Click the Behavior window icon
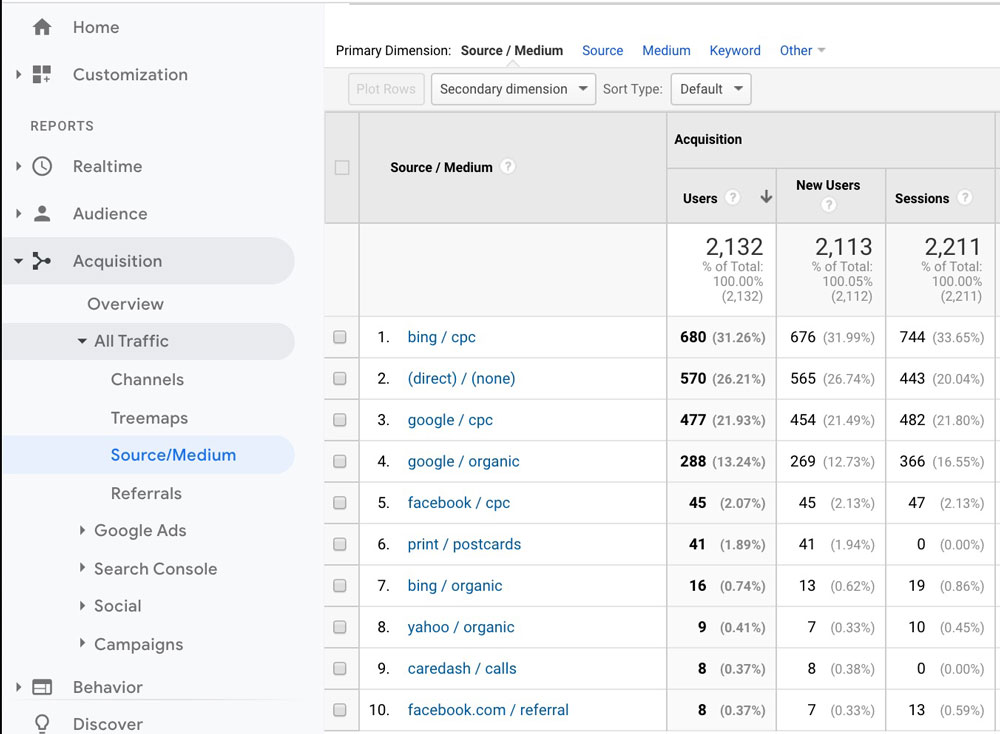 42,687
